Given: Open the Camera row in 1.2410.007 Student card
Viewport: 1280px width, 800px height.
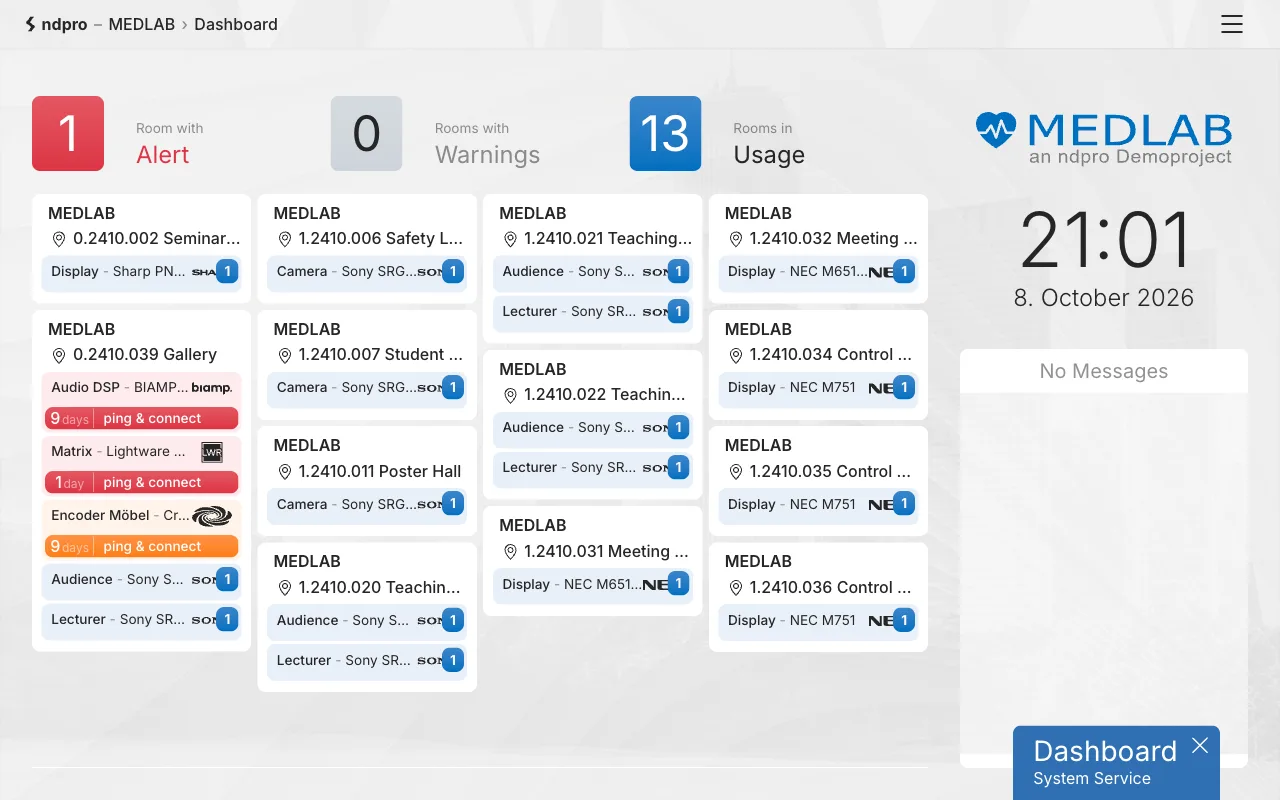Looking at the screenshot, I should [x=367, y=388].
